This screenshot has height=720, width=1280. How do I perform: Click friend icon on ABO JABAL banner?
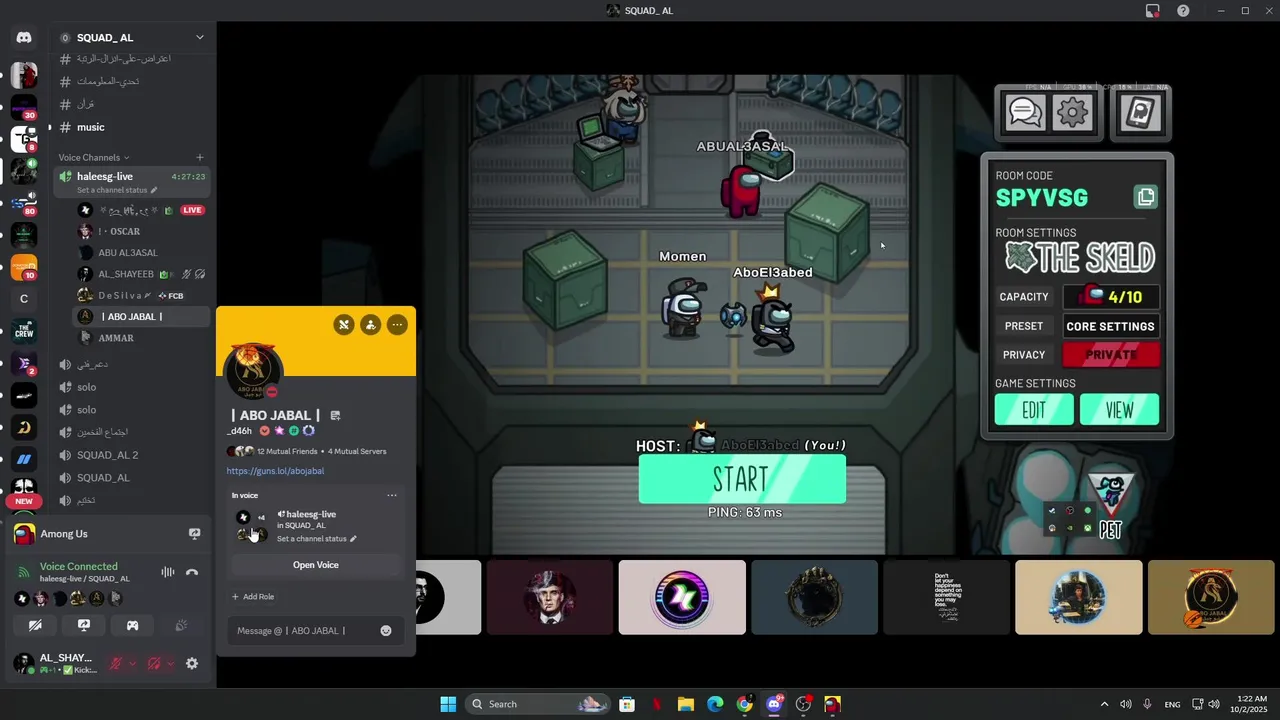point(371,324)
